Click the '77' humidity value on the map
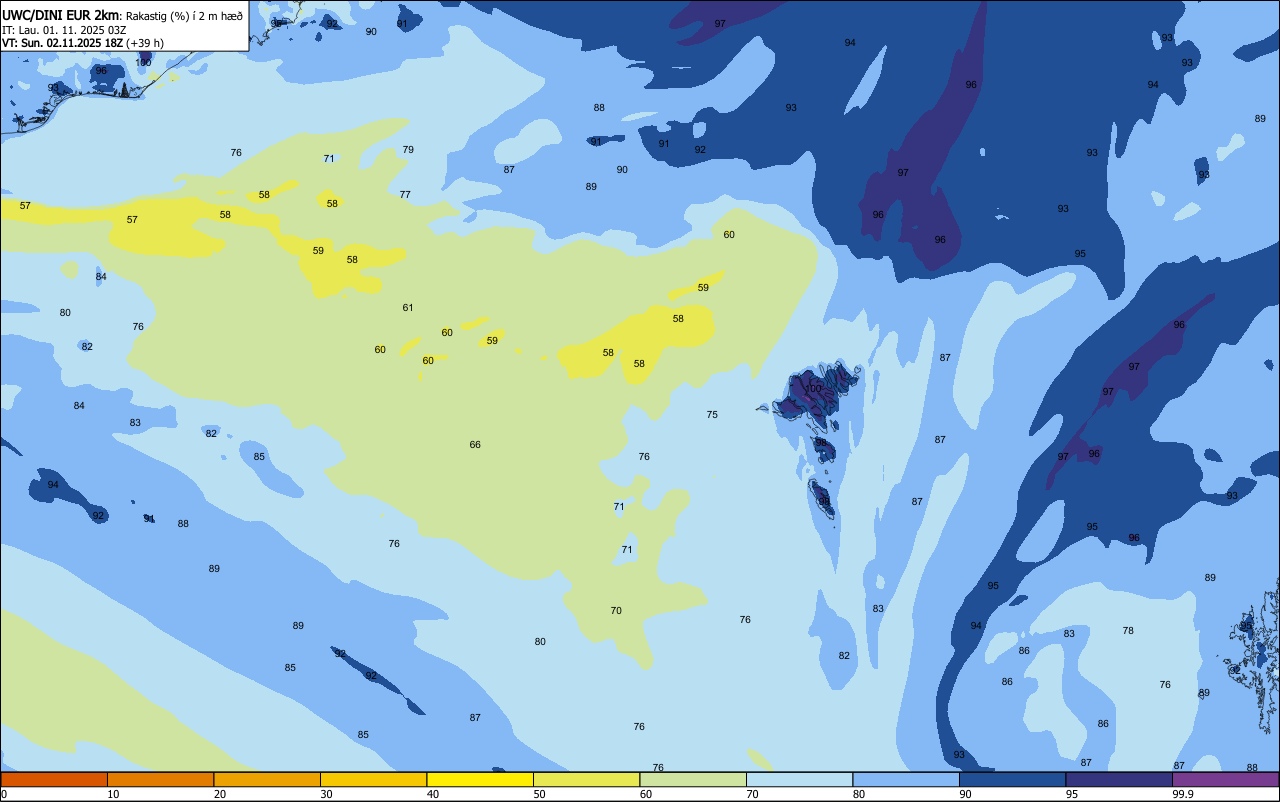 click(x=405, y=194)
